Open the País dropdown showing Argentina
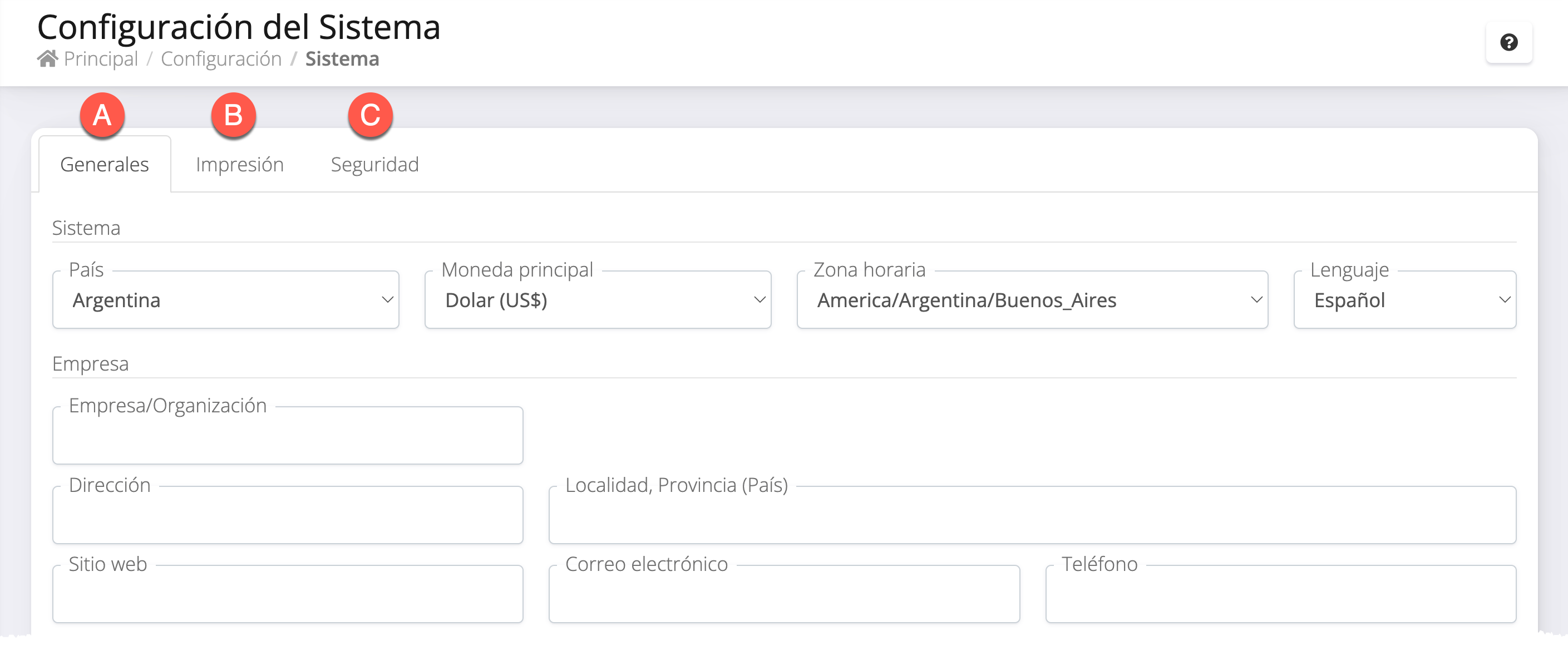This screenshot has width=1568, height=670. (226, 299)
